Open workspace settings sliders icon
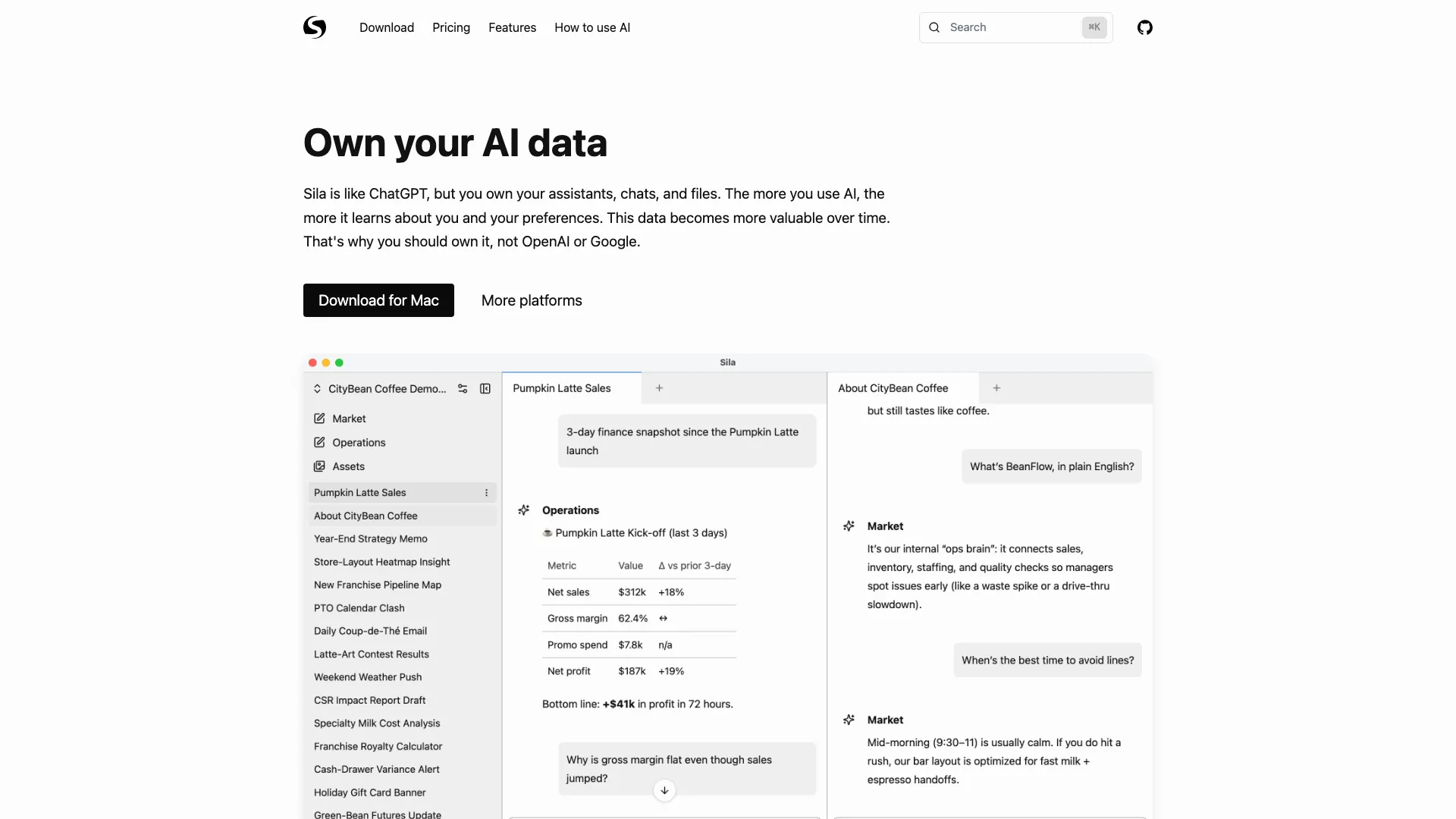Image resolution: width=1456 pixels, height=819 pixels. pos(463,389)
